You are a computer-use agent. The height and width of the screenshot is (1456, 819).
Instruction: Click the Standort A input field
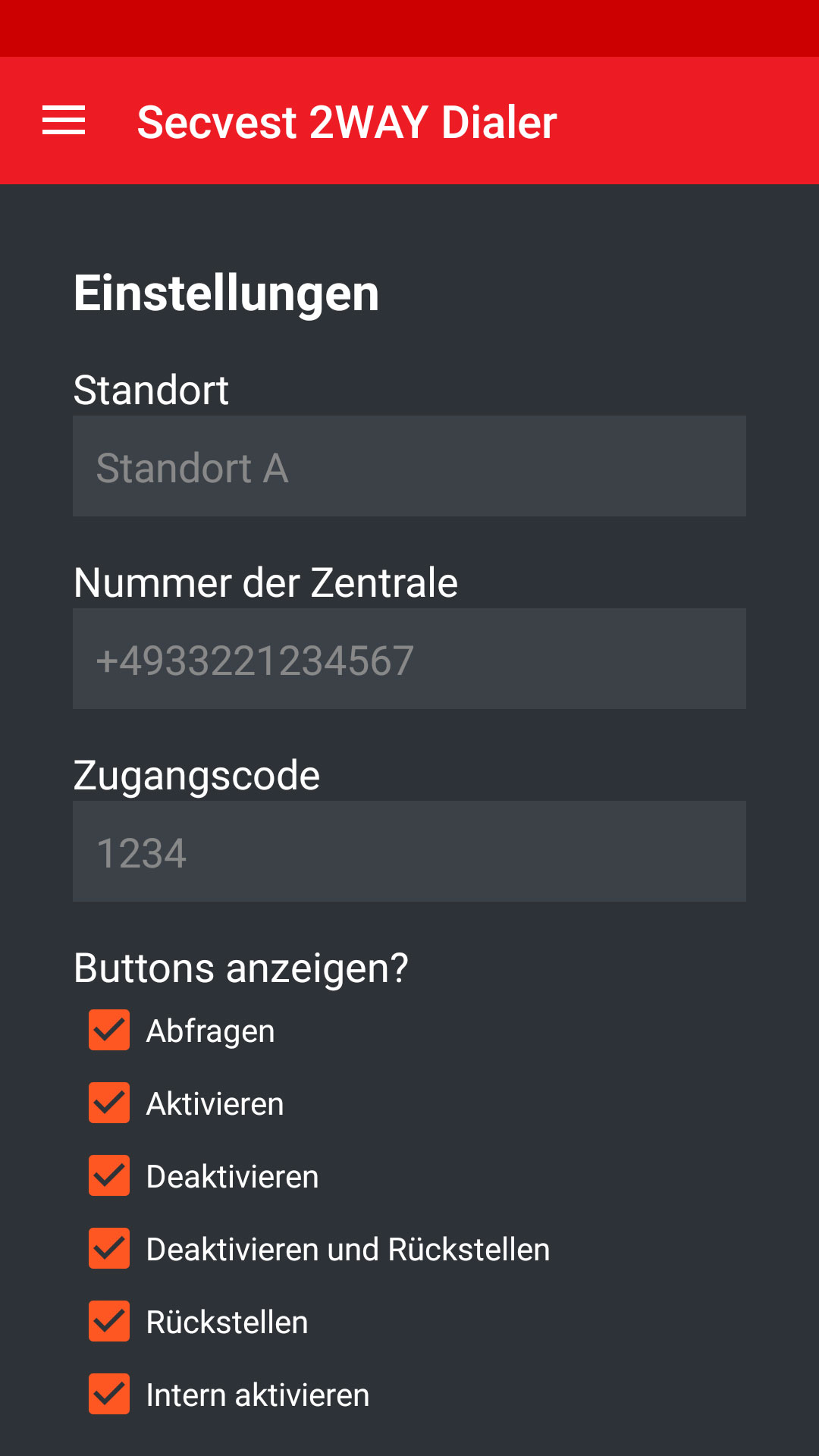point(409,466)
